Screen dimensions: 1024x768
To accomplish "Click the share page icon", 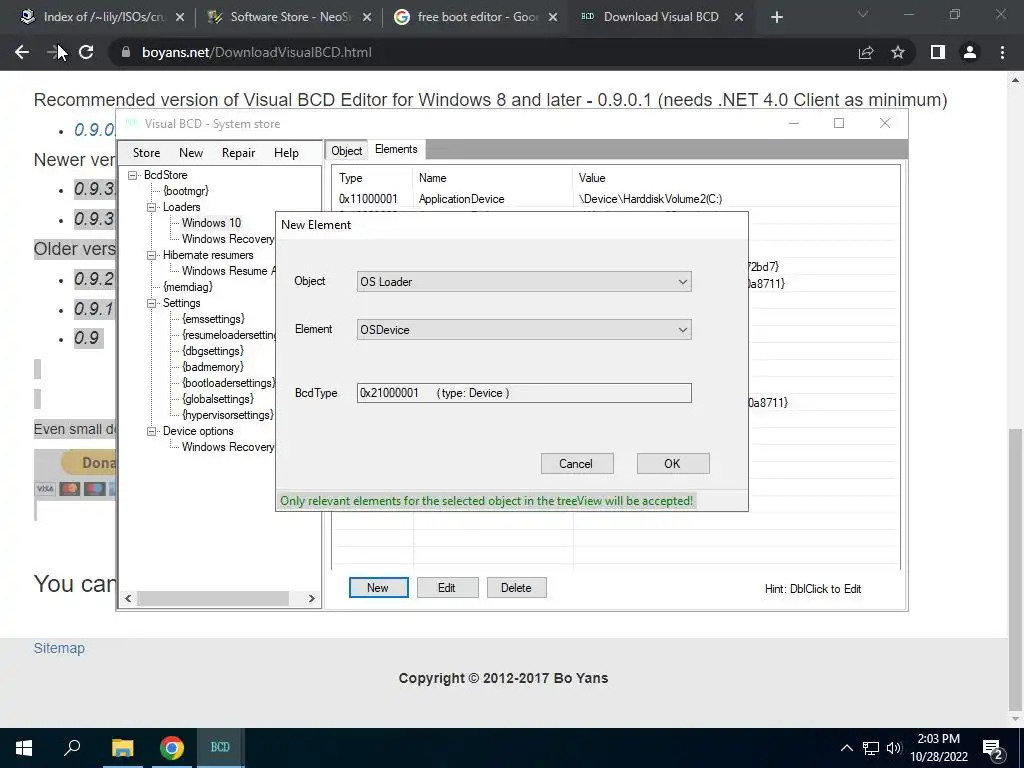I will tap(866, 52).
